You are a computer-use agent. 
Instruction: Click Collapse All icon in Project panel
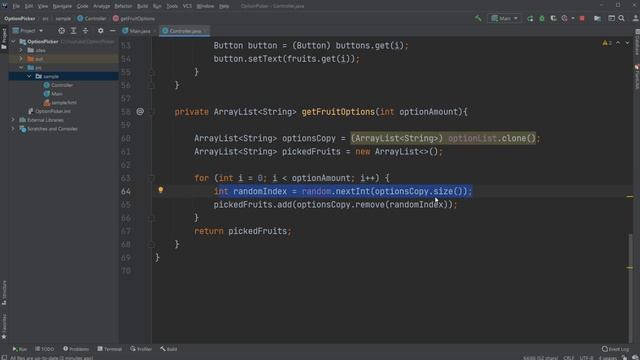85,31
